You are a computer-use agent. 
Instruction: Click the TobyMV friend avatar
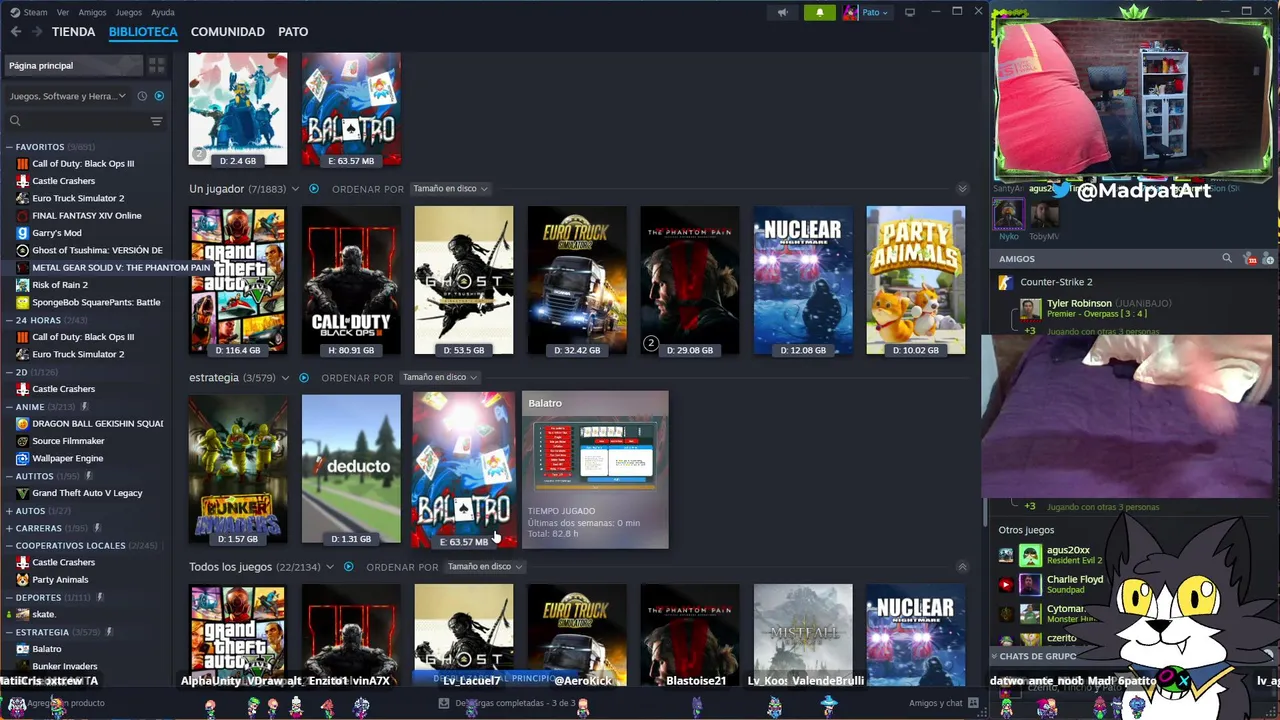click(1044, 214)
